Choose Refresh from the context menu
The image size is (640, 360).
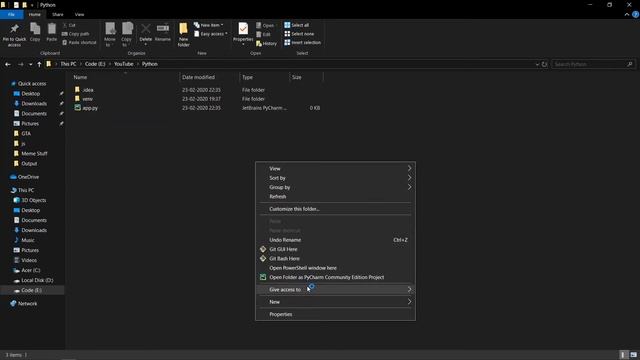click(336, 197)
